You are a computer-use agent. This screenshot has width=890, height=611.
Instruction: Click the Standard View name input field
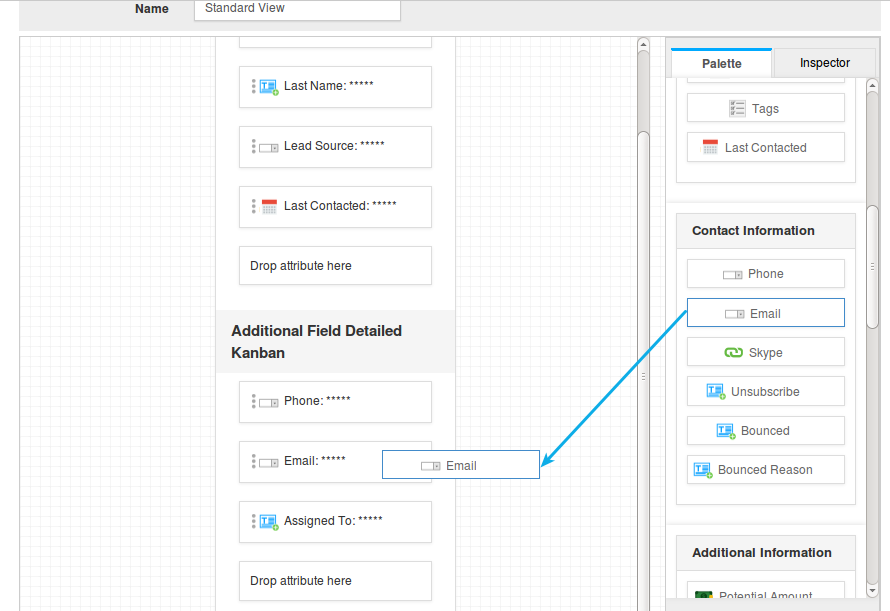[296, 8]
